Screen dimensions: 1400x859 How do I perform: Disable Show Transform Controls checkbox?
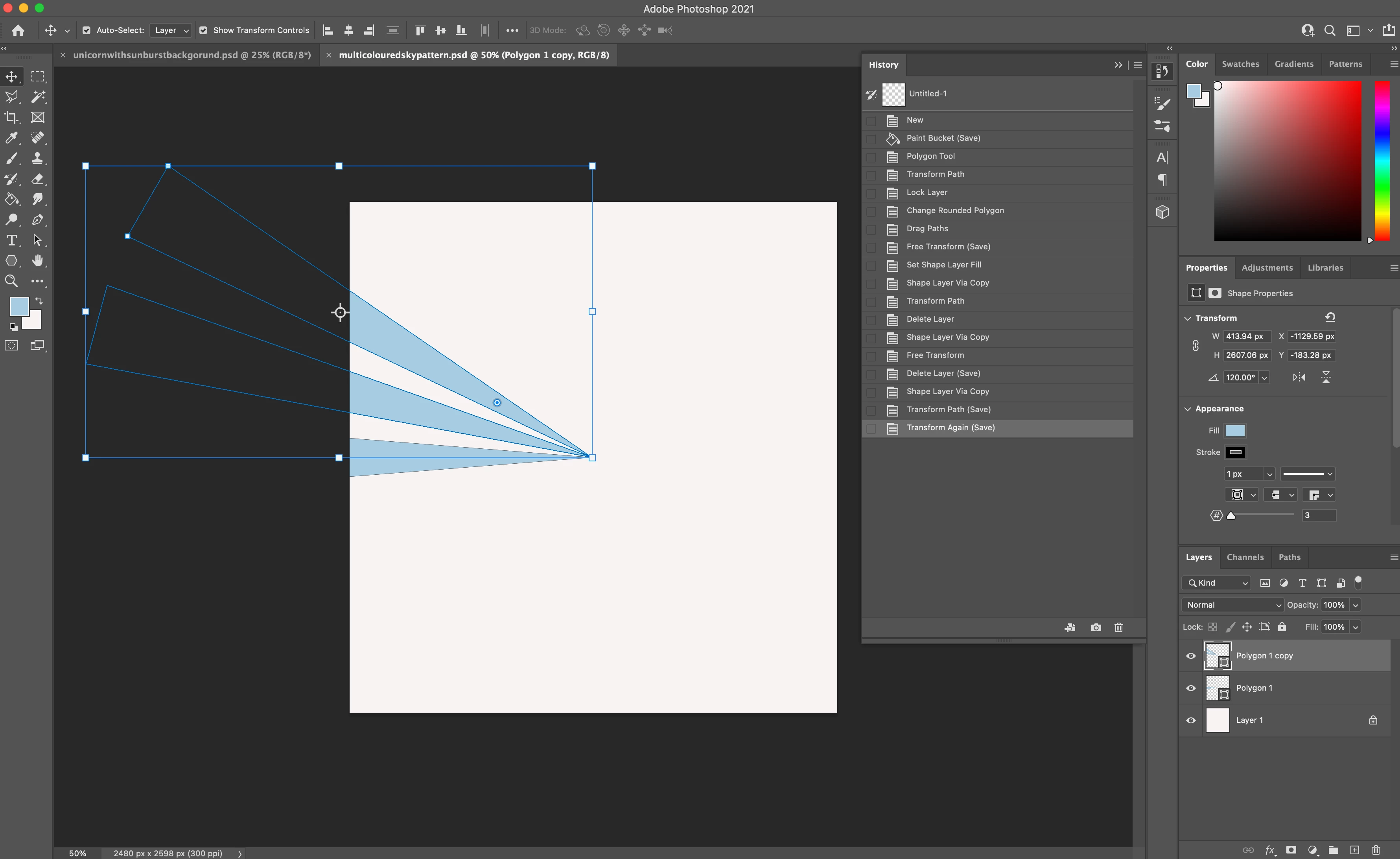[x=203, y=31]
